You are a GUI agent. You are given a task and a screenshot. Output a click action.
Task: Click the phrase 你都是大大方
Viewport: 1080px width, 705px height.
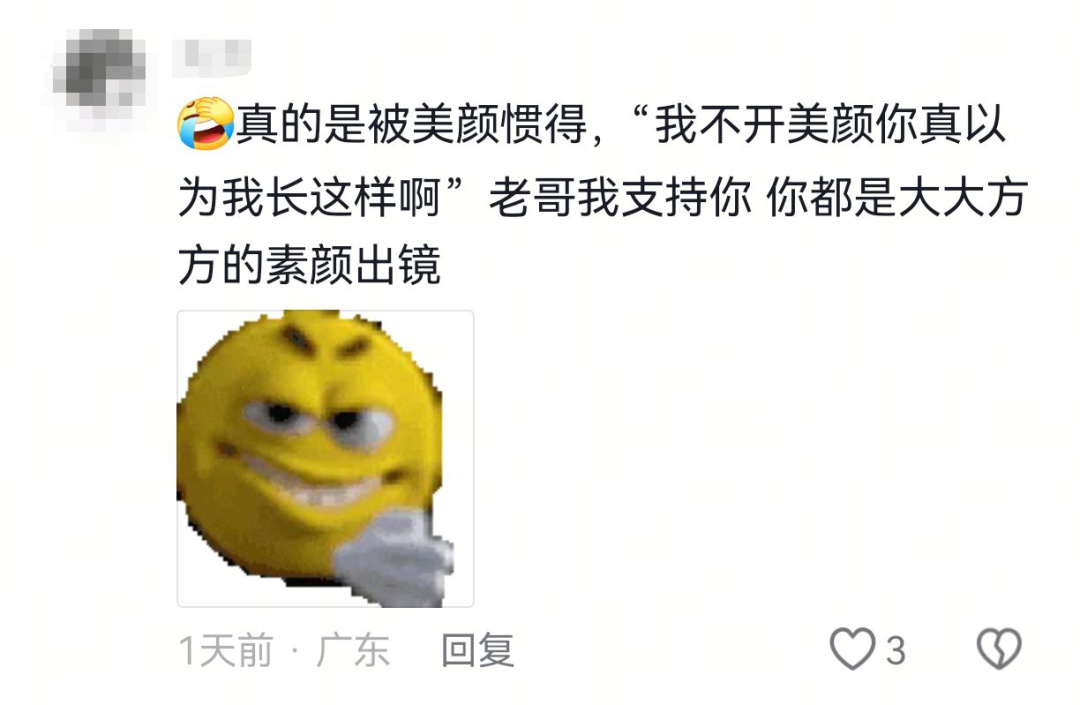[x=897, y=196]
